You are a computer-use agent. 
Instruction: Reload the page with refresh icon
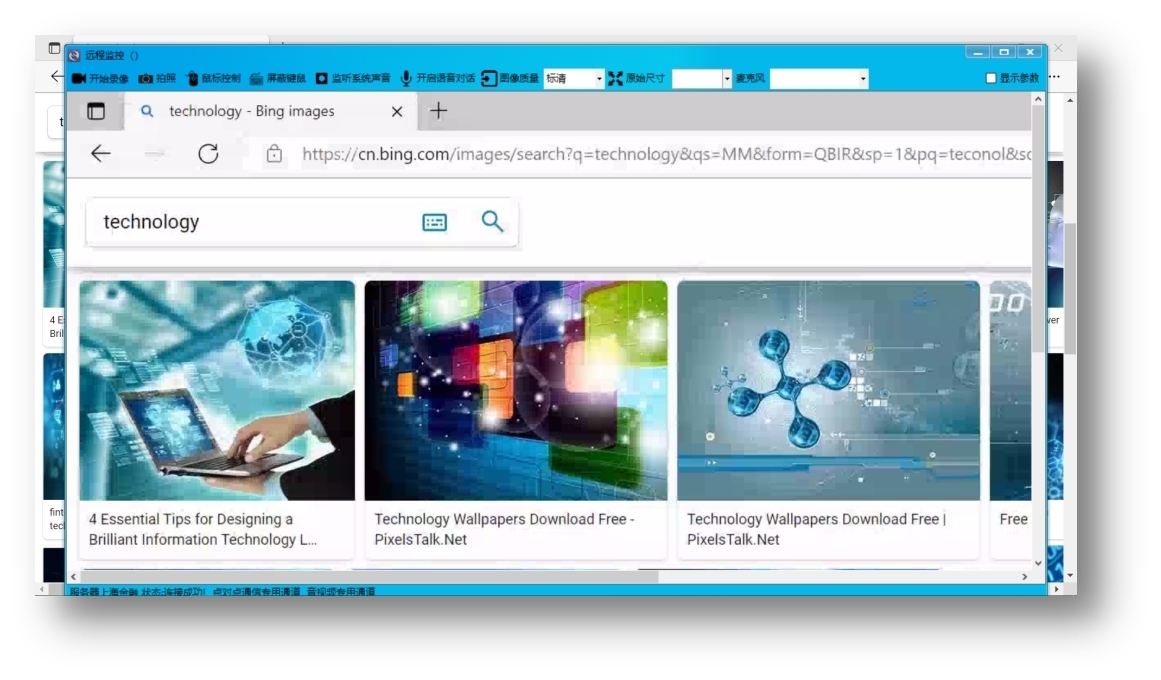point(208,154)
